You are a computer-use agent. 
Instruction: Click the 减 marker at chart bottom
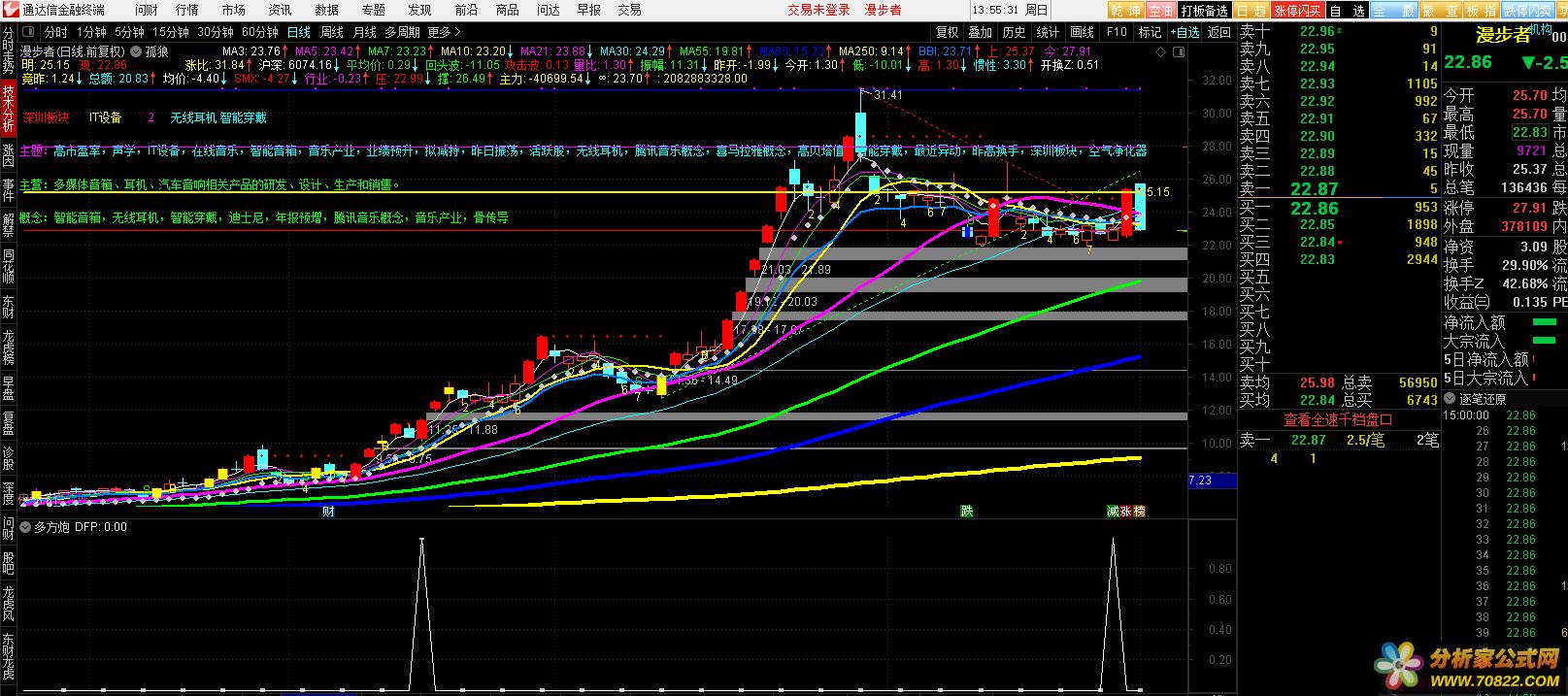pos(1113,512)
